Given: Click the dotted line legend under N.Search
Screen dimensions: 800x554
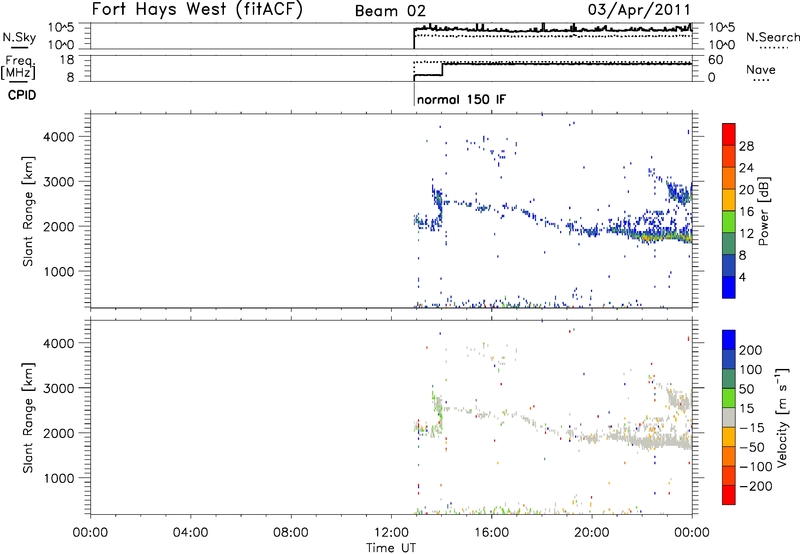Looking at the screenshot, I should coord(773,48).
